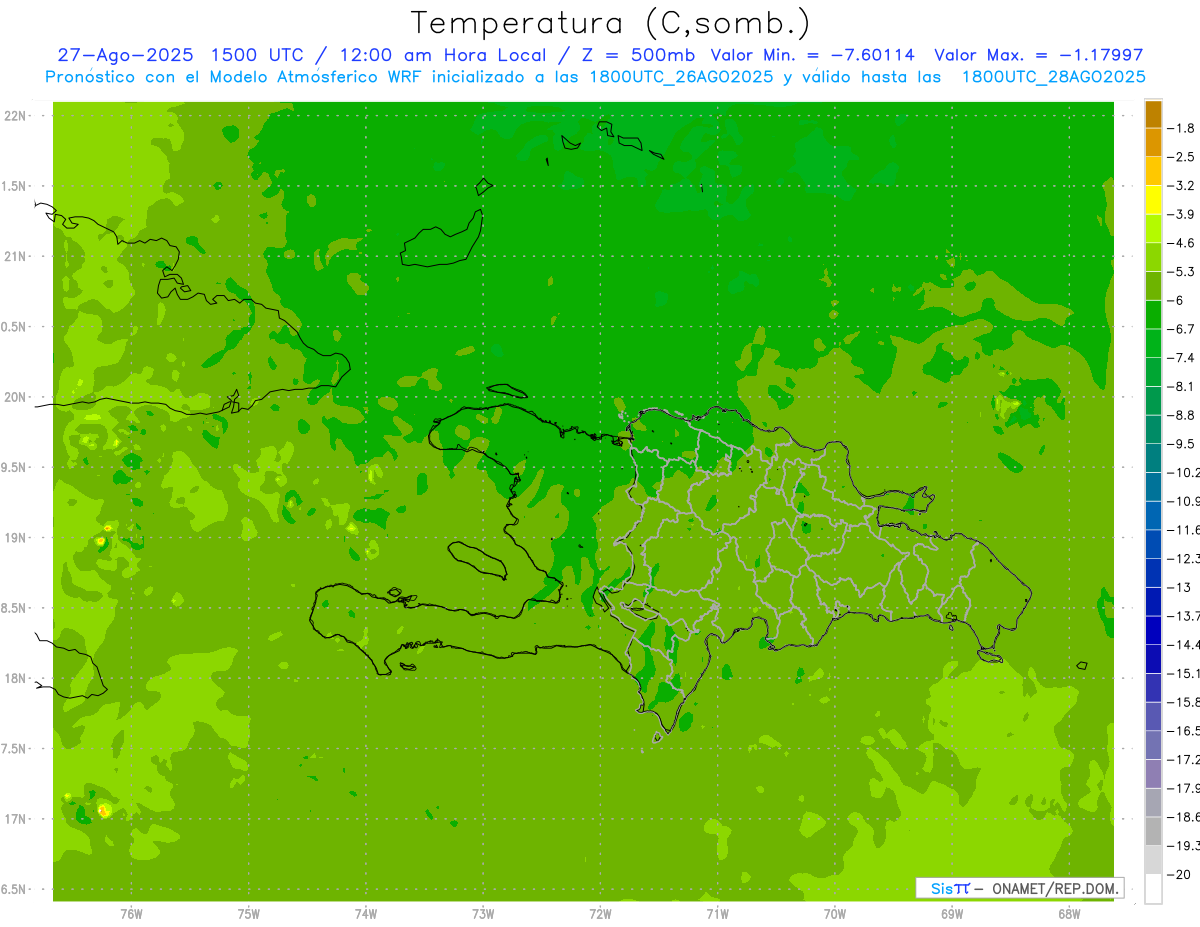Screen dimensions: 1200x927
Task: Click the dark orange swatch above -1.8
Action: click(1153, 115)
